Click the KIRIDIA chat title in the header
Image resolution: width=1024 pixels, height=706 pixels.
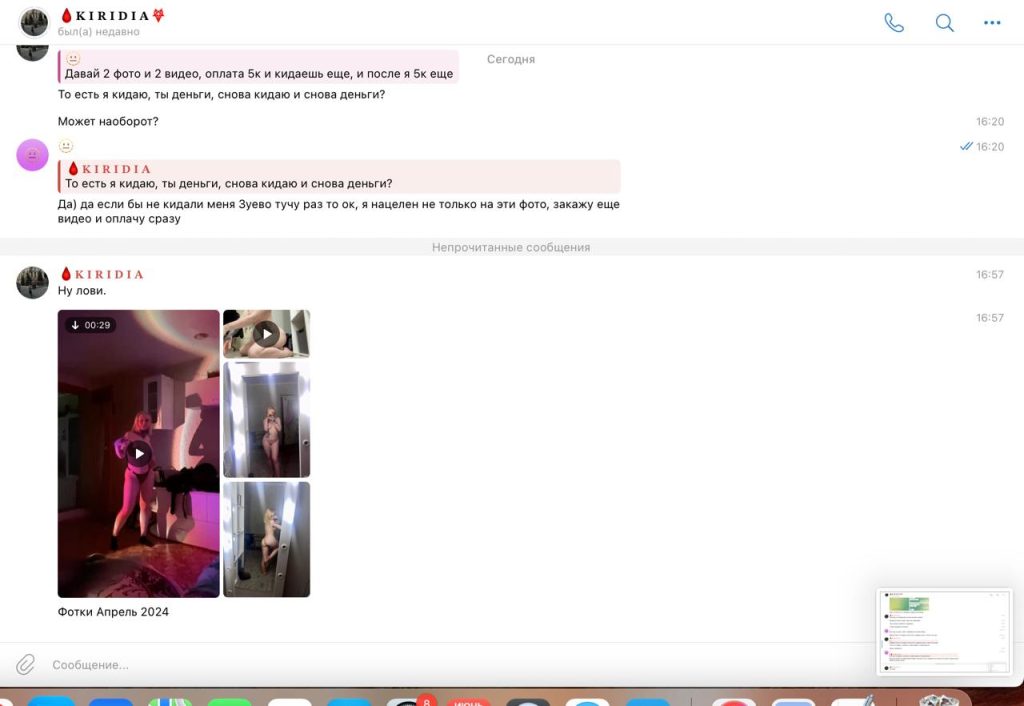111,16
